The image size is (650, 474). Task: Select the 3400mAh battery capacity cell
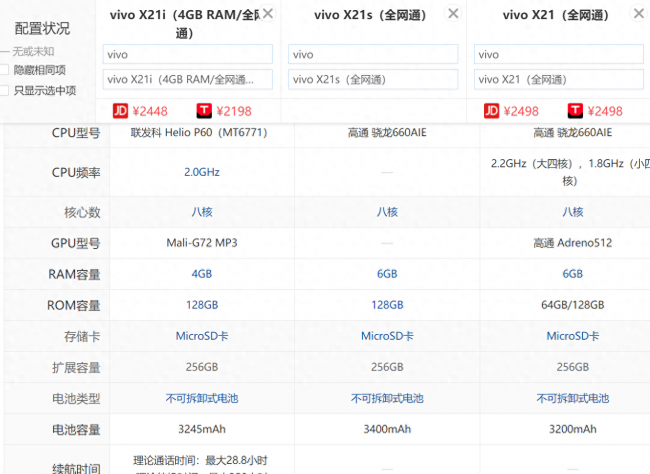point(387,429)
